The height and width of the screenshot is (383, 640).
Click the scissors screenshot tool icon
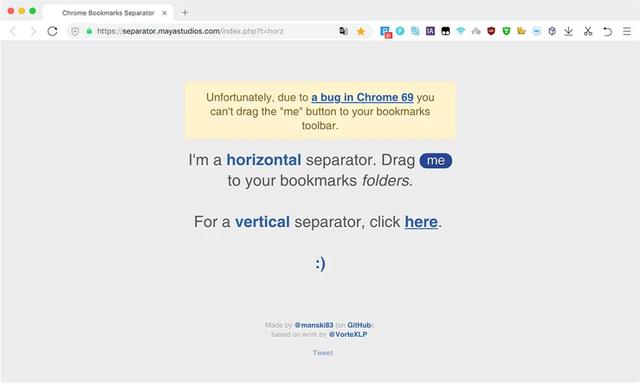point(588,31)
